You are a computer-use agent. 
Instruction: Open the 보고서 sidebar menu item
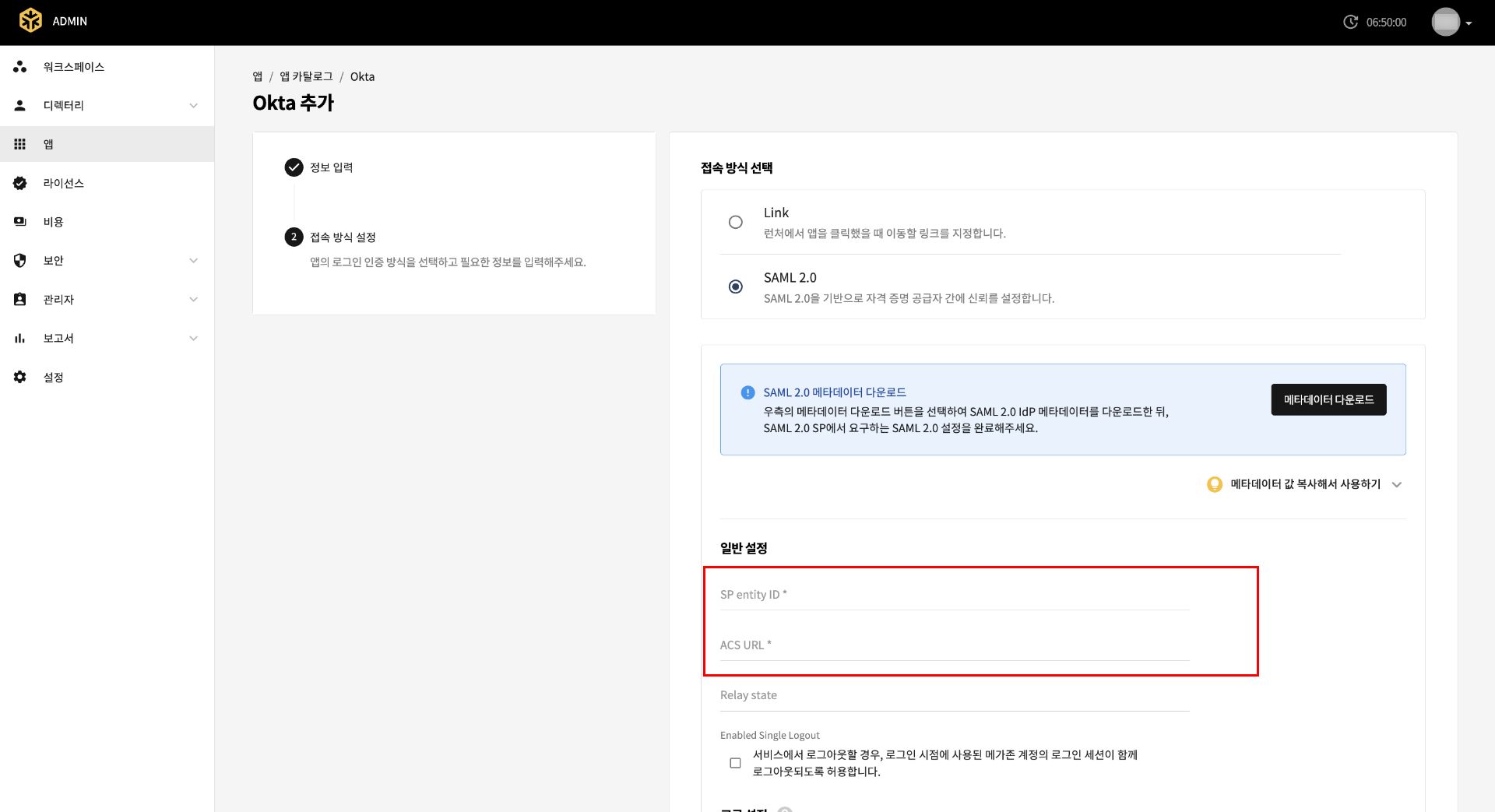pyautogui.click(x=58, y=338)
